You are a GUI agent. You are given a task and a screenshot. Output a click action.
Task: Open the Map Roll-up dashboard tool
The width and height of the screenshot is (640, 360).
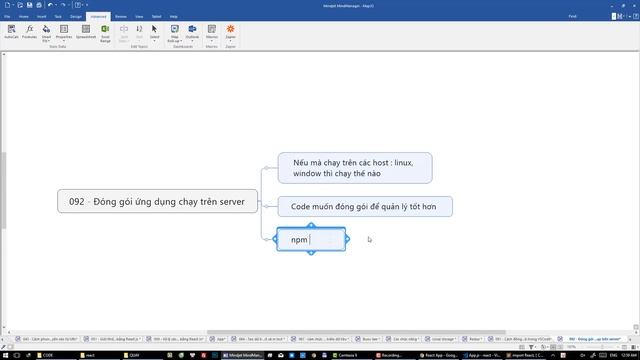[x=175, y=33]
